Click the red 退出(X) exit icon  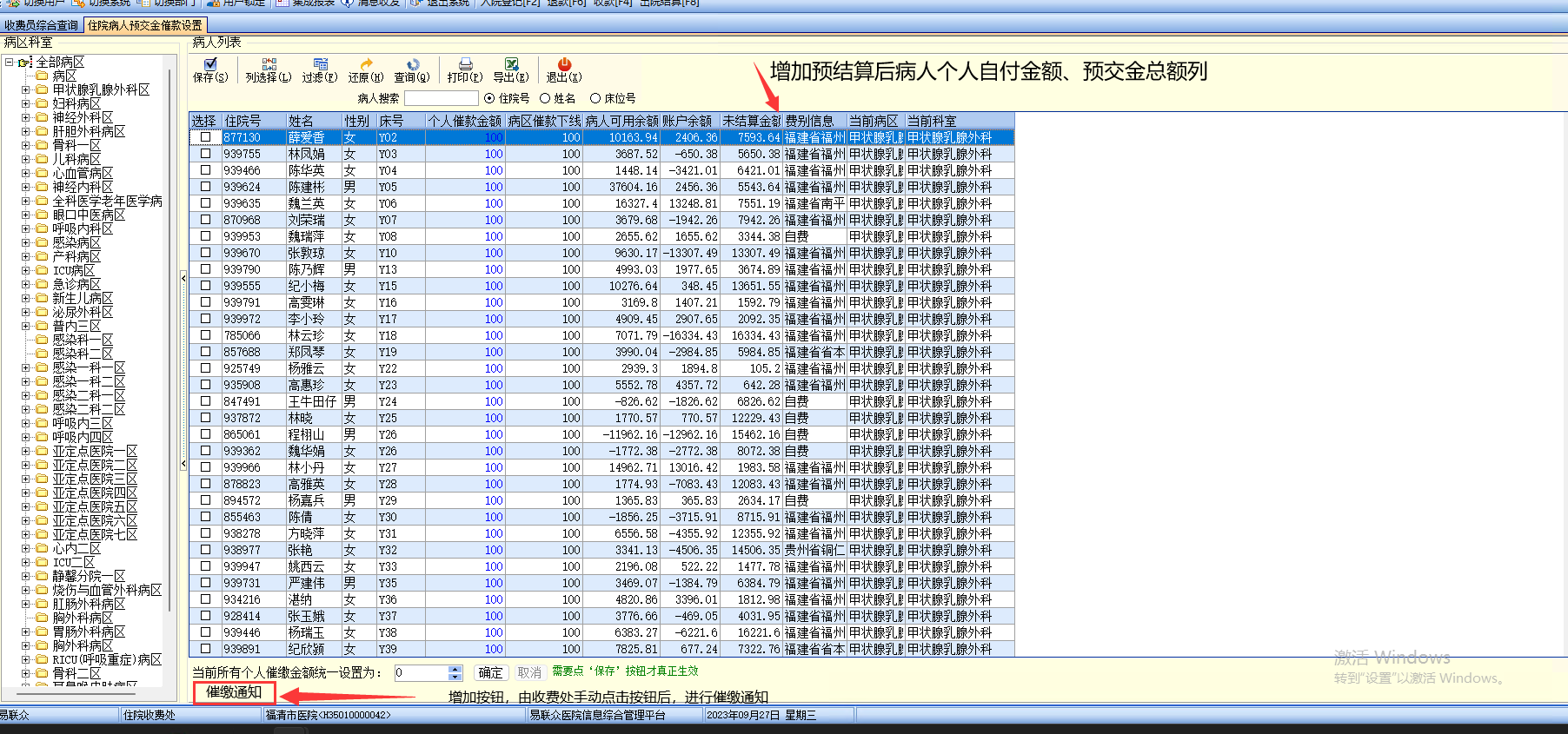tap(564, 65)
